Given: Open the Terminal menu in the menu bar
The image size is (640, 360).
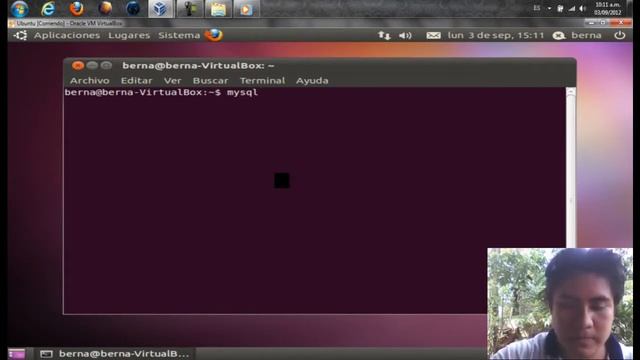Looking at the screenshot, I should point(262,80).
